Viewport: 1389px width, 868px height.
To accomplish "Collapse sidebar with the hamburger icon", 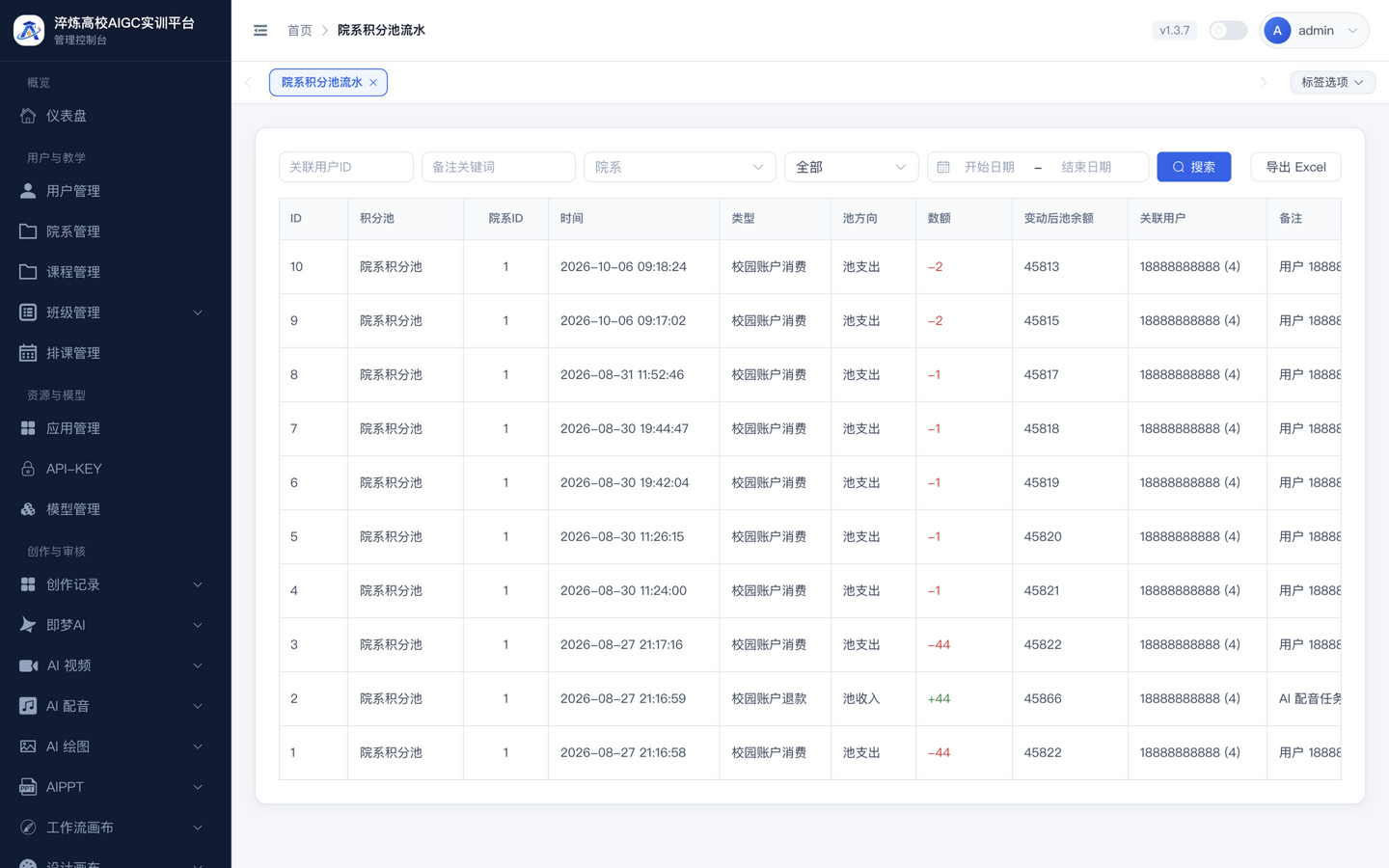I will coord(260,30).
